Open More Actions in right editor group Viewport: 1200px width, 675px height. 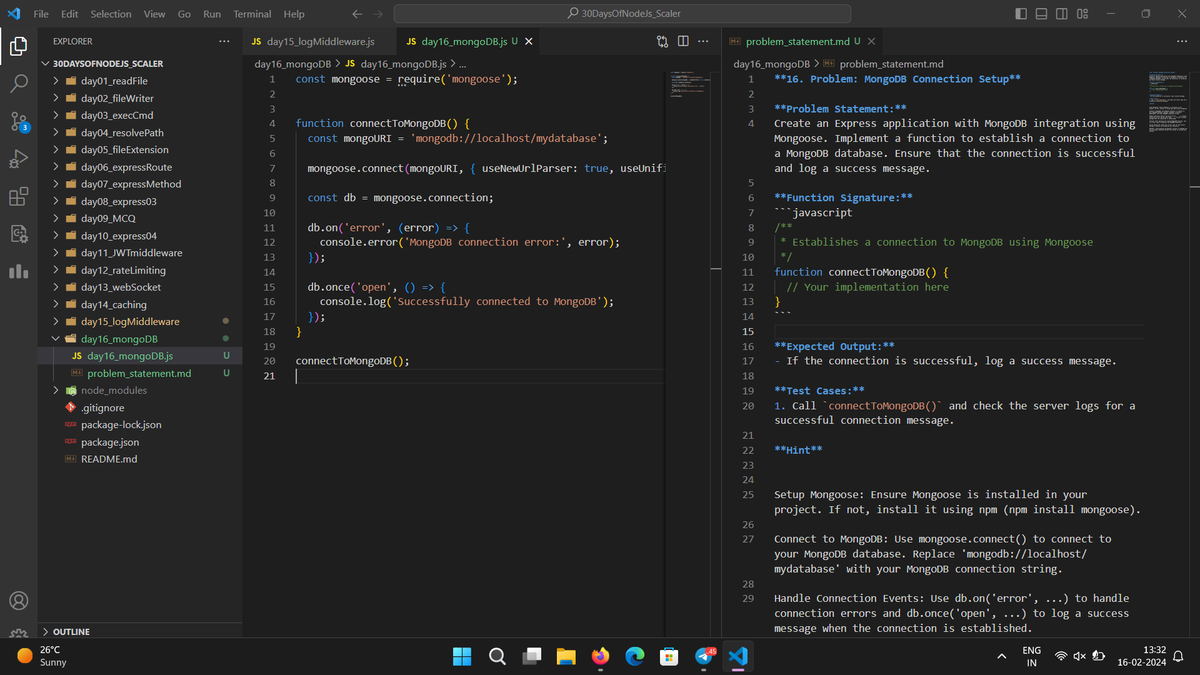(x=1182, y=42)
